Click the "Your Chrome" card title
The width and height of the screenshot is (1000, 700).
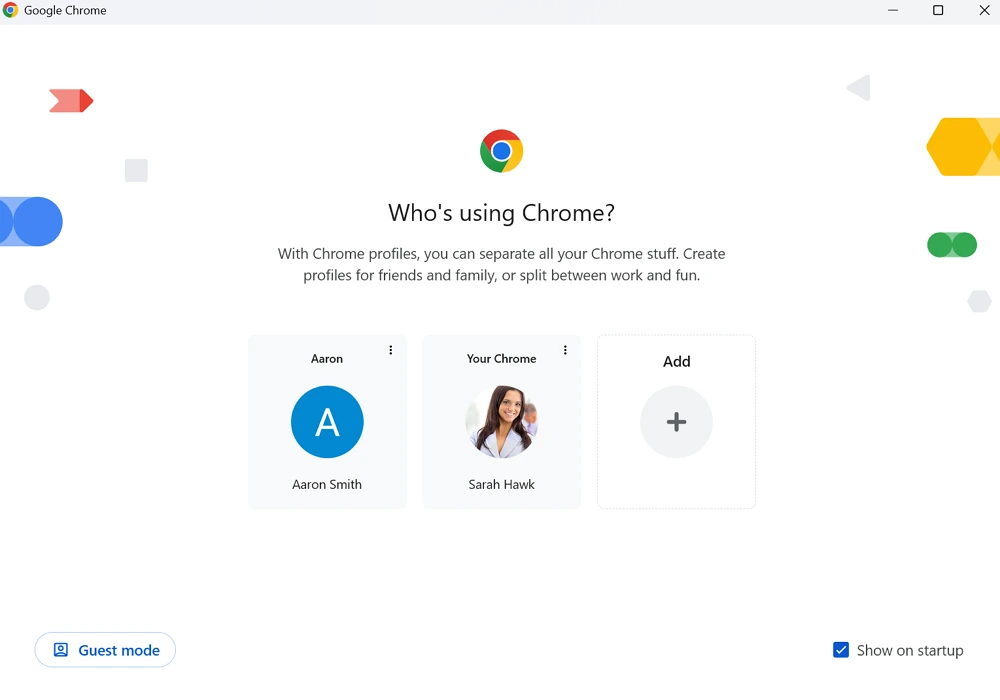[x=501, y=358]
